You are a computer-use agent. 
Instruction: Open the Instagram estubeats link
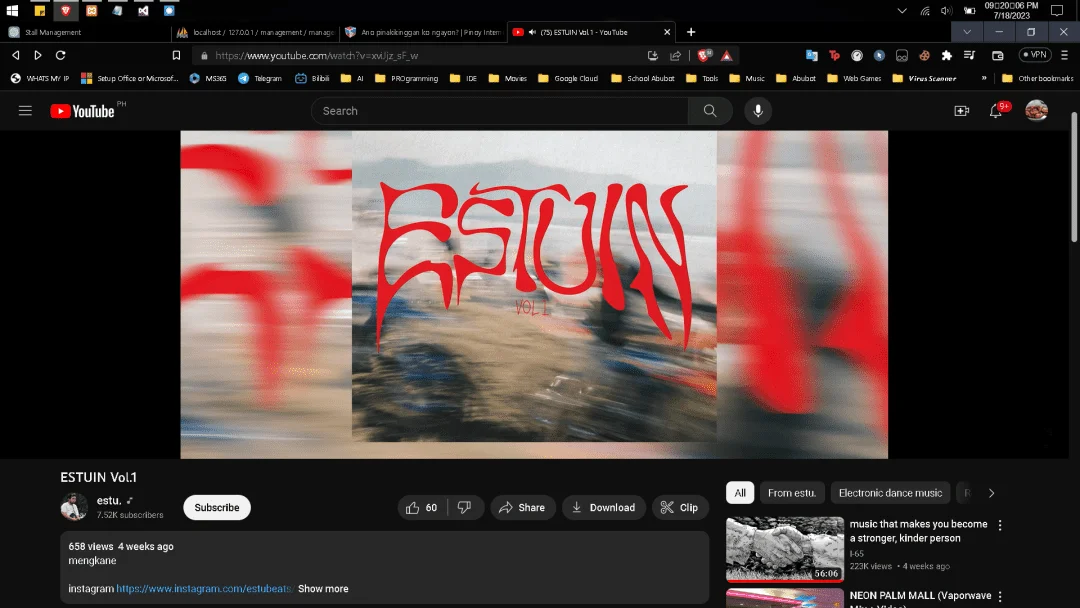(x=205, y=589)
